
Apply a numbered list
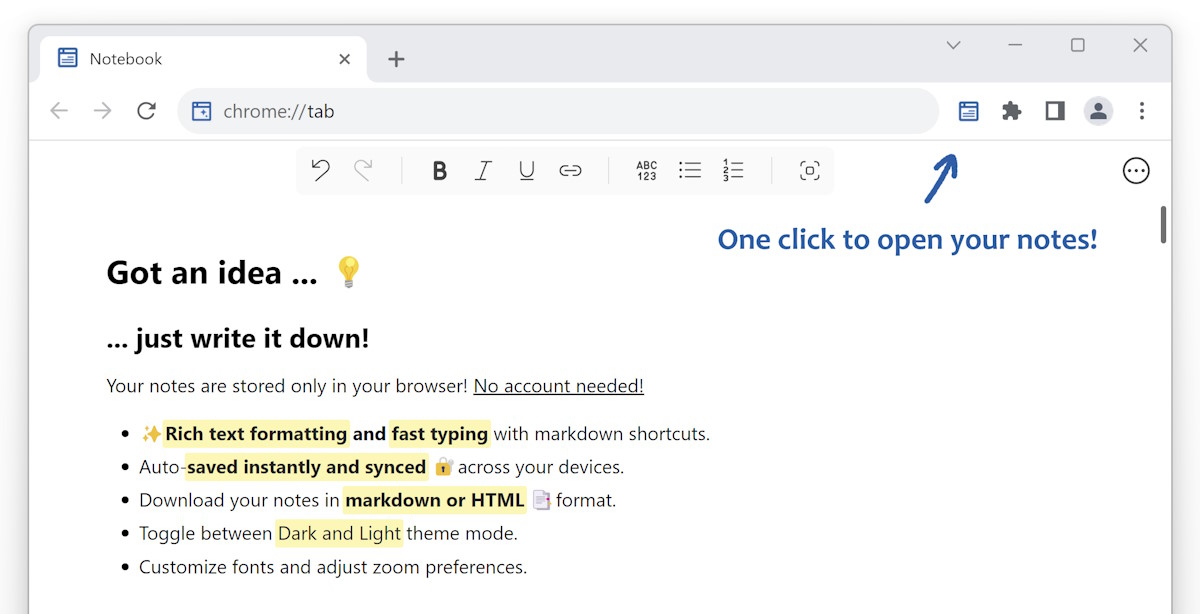pyautogui.click(x=733, y=170)
